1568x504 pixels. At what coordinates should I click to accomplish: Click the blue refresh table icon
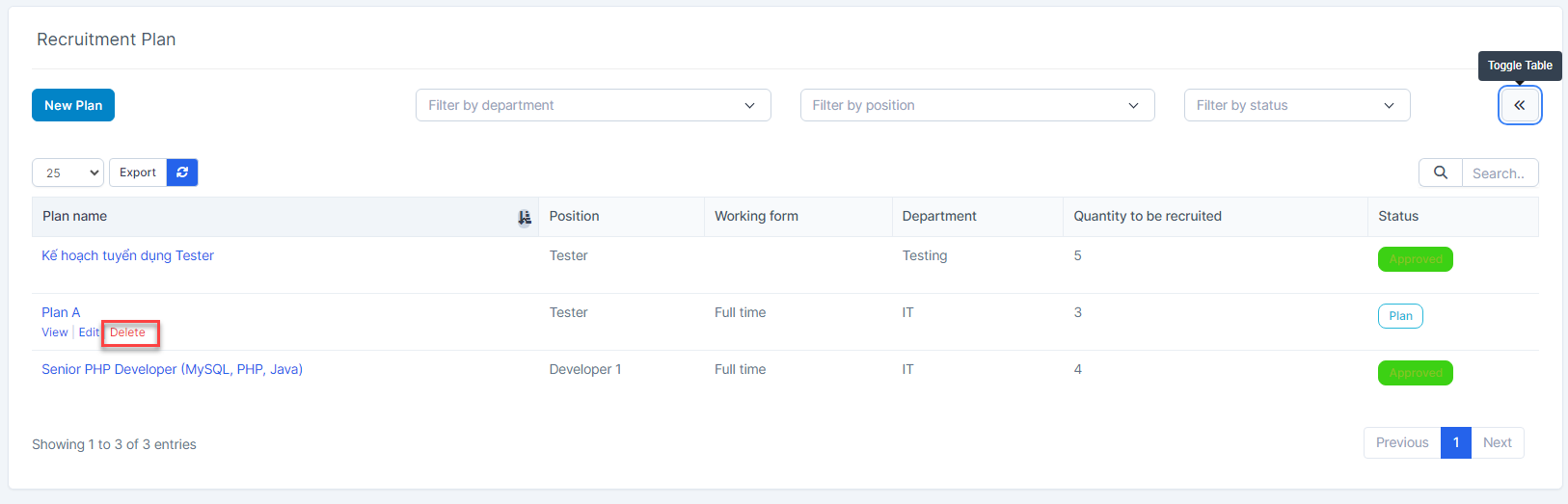pos(182,172)
